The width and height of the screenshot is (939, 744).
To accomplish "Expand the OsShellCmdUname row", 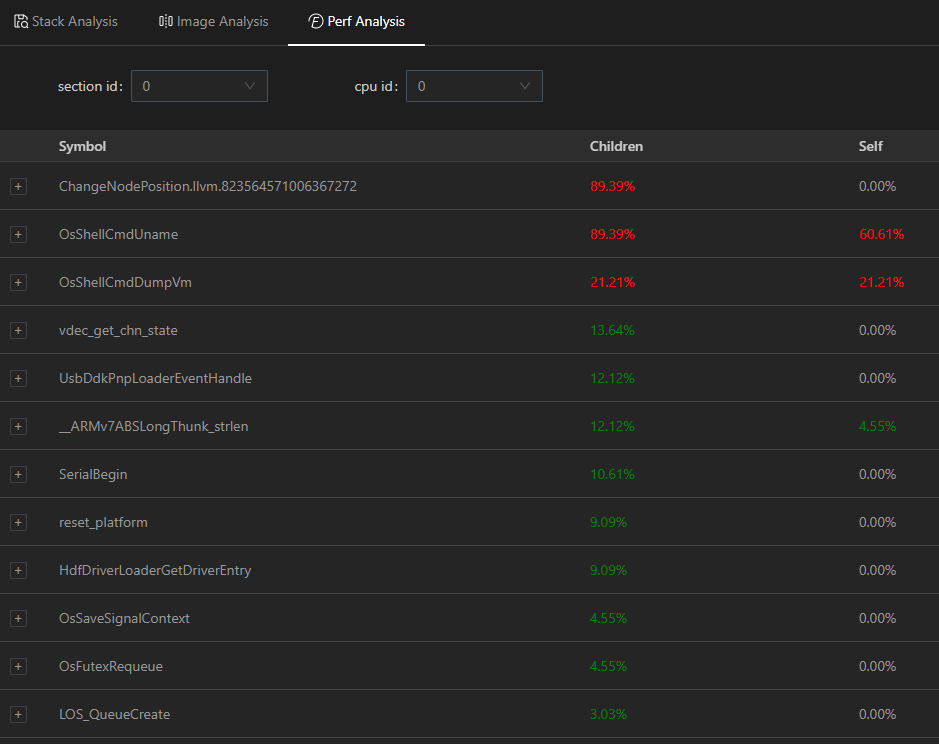I will click(19, 234).
